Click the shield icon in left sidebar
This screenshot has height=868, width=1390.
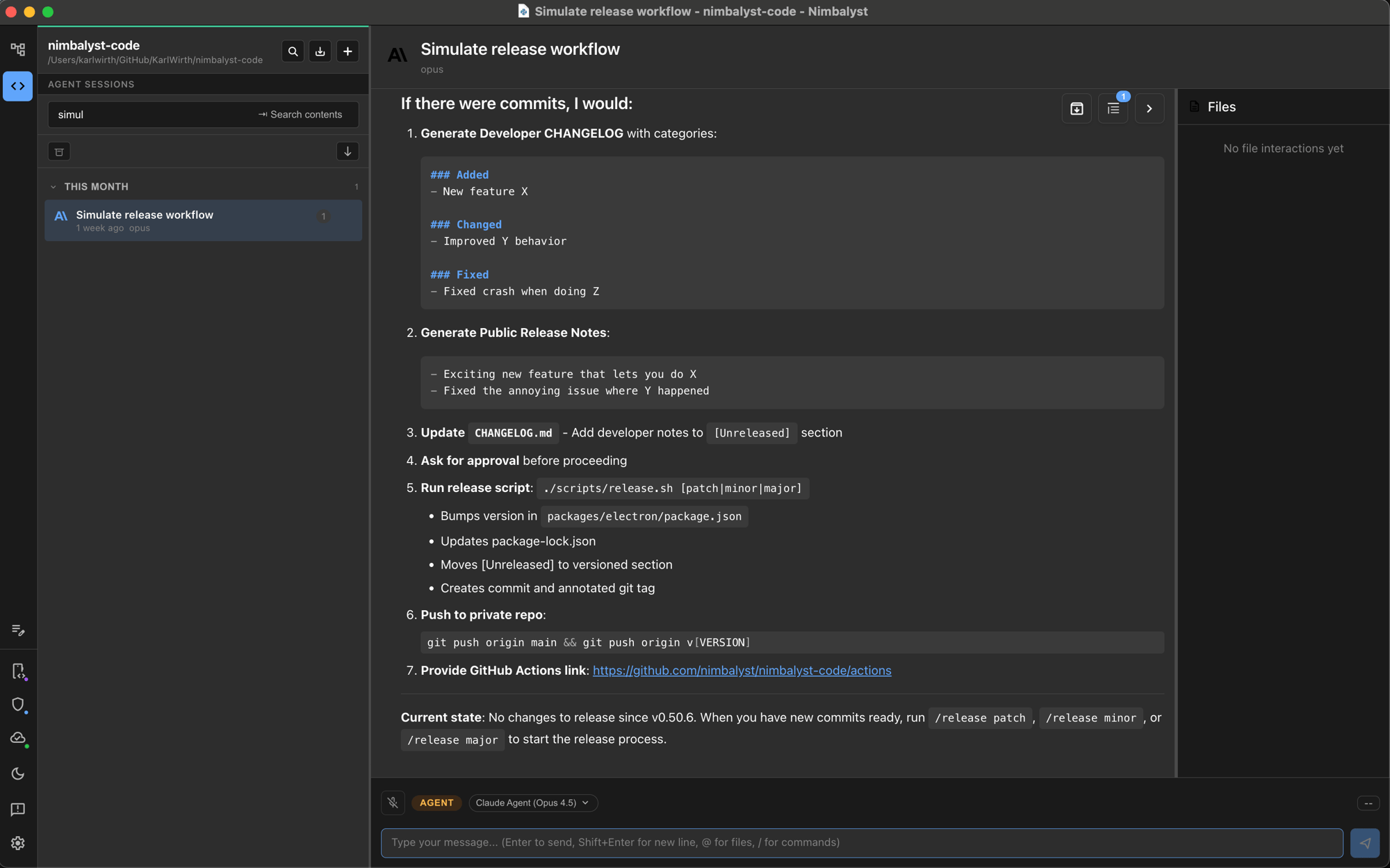(18, 705)
